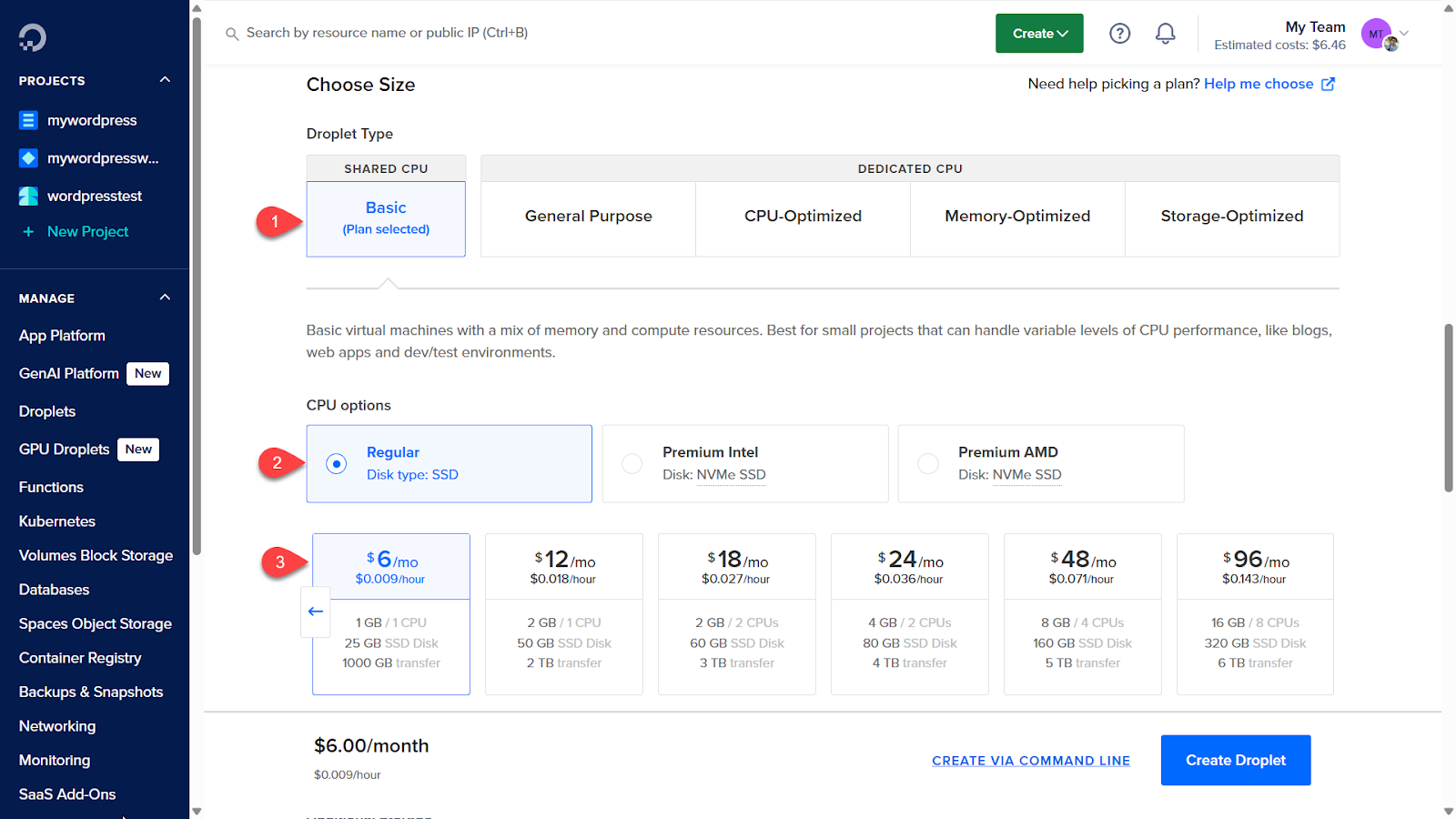The width and height of the screenshot is (1456, 819).
Task: Open the notifications bell icon
Action: pyautogui.click(x=1165, y=34)
